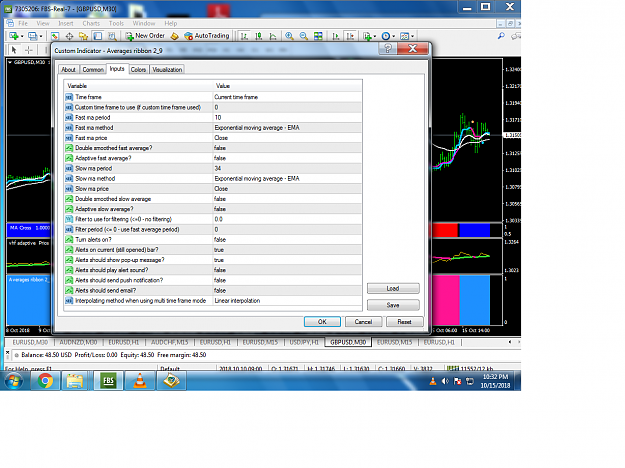Screen dimensions: 625x468
Task: Open the indicators list dropdown icon
Action: click(x=369, y=36)
